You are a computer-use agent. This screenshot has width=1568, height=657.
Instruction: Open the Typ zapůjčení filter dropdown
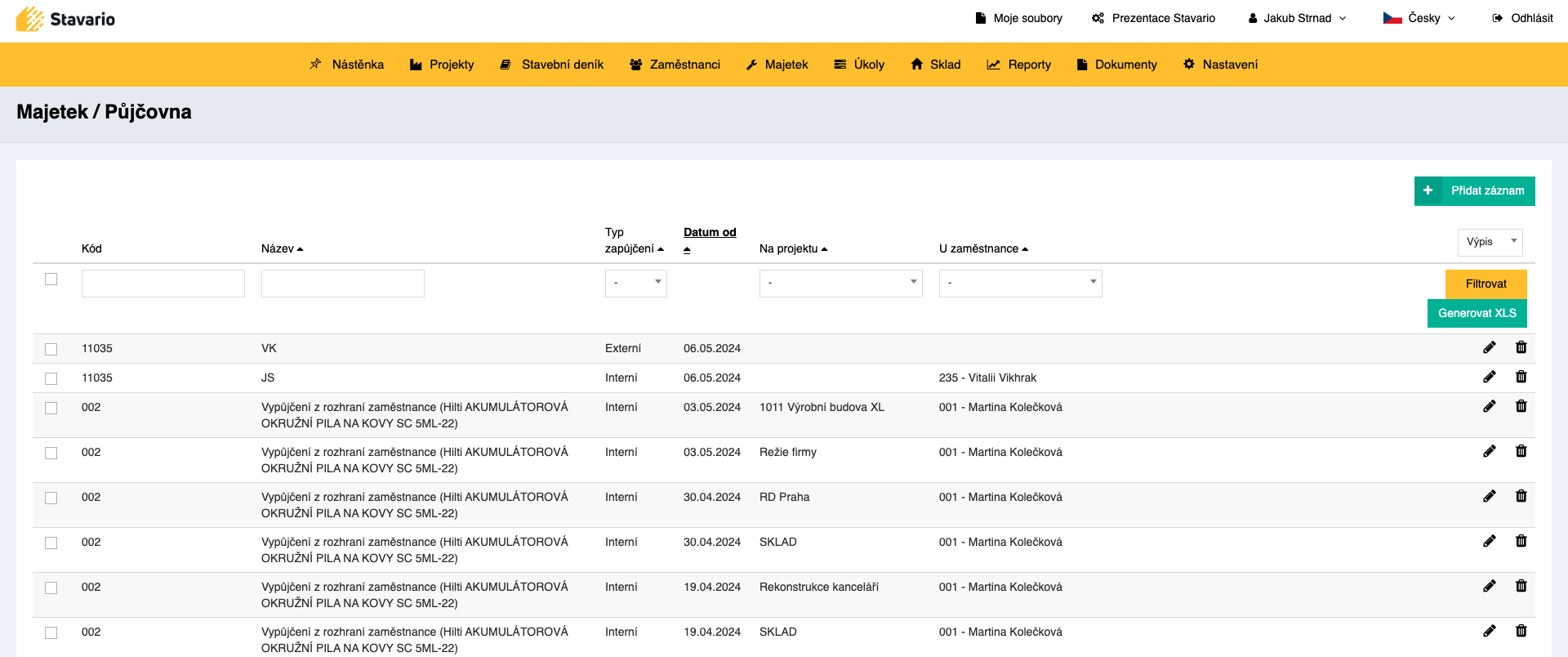coord(635,283)
